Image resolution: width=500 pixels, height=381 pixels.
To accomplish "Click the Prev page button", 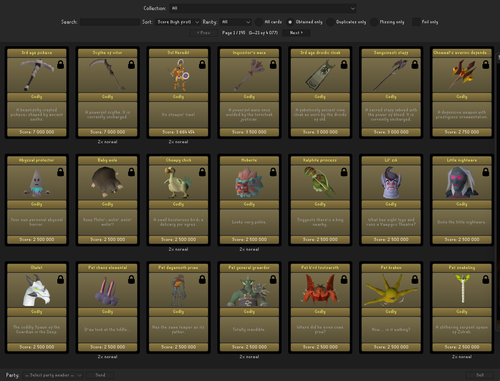I will (203, 33).
